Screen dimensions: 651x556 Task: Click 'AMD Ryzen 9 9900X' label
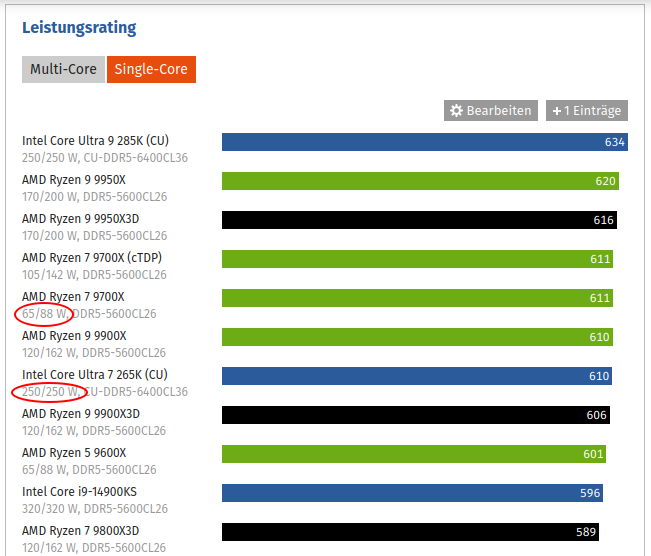pos(74,336)
